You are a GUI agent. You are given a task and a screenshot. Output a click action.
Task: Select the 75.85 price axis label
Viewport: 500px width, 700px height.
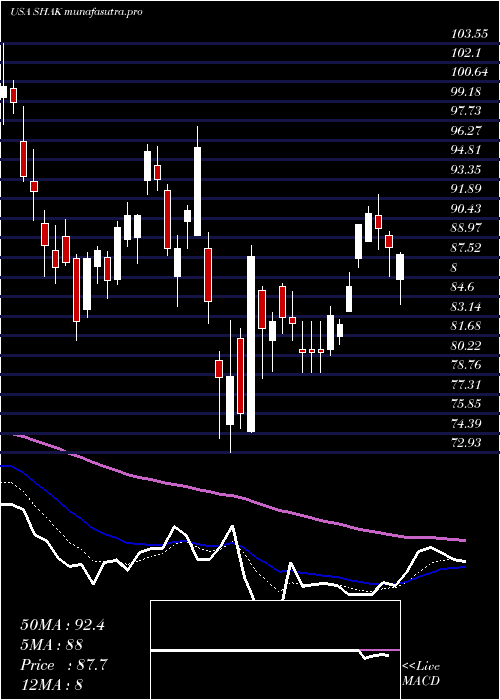(466, 404)
